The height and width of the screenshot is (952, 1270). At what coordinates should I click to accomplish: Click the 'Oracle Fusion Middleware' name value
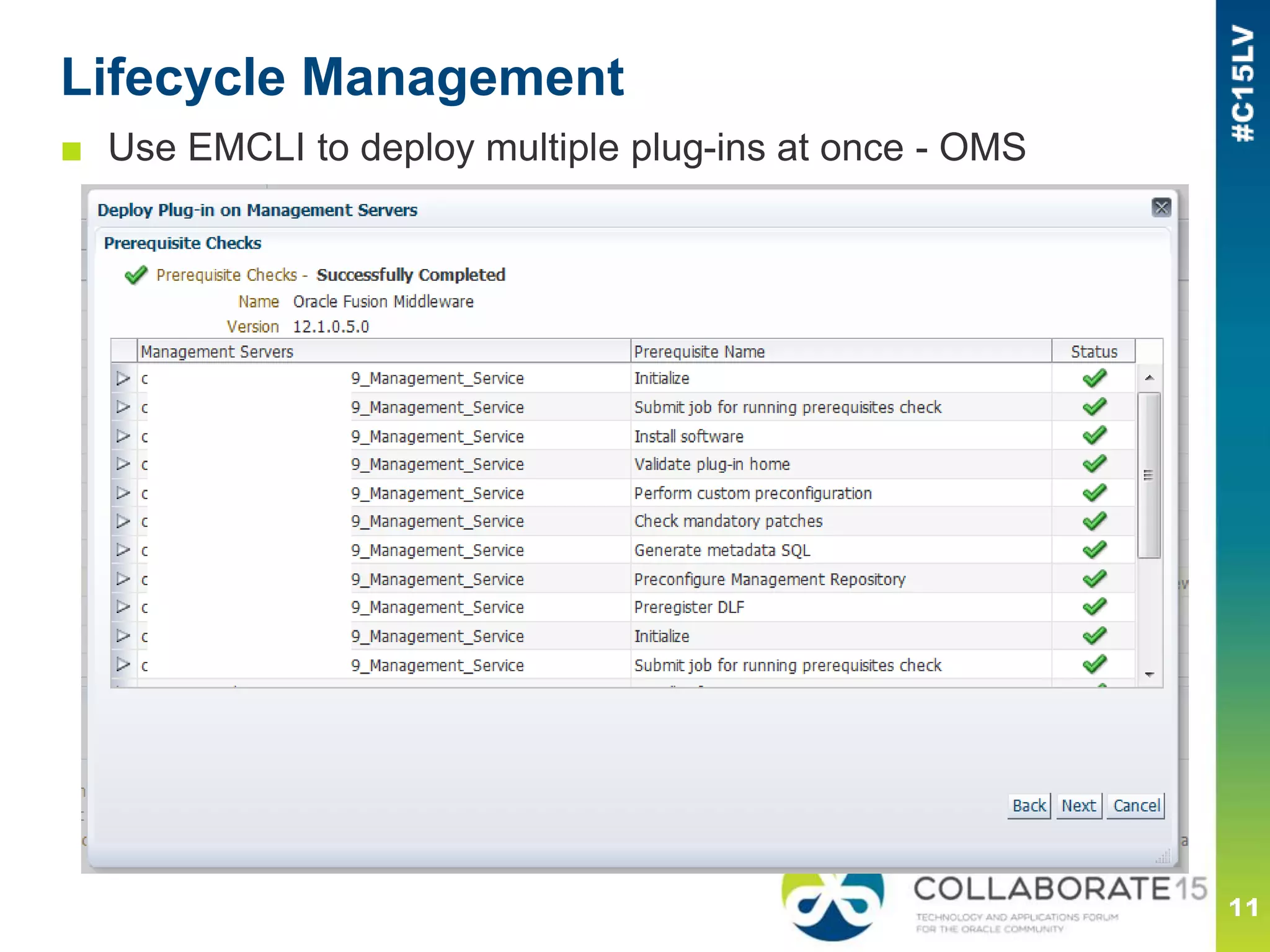383,301
